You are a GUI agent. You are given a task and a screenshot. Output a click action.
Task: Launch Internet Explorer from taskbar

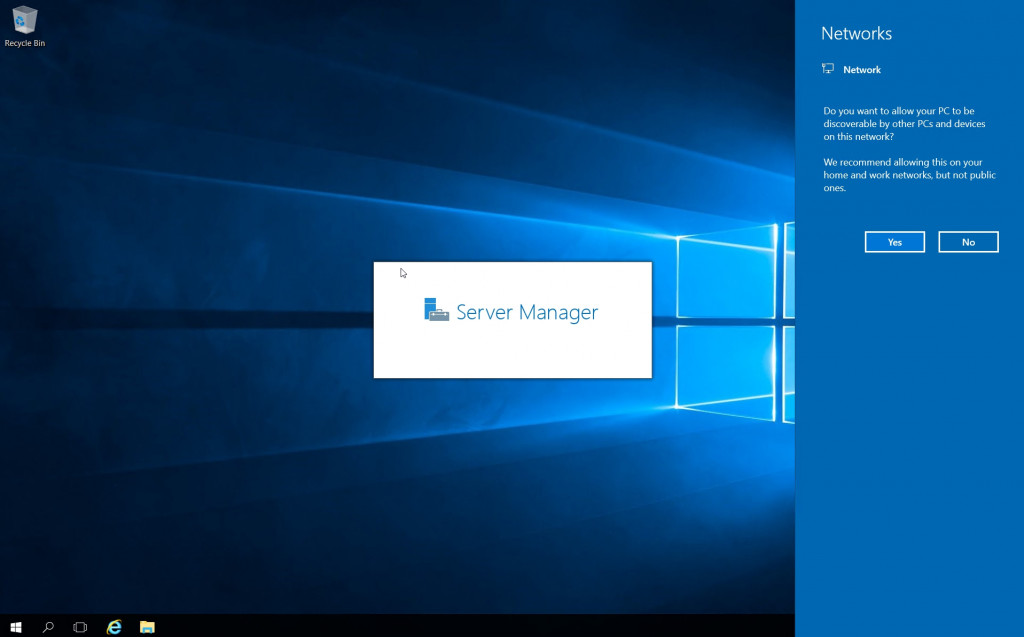click(x=114, y=627)
